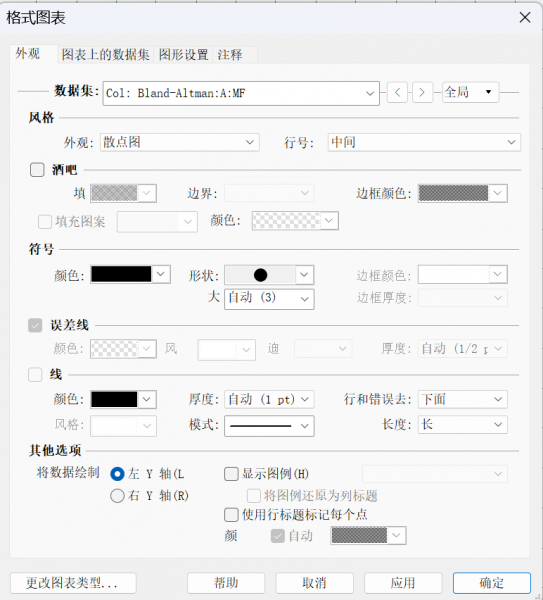Toggle the 填充图案 checkbox
Viewport: 543px width, 600px height.
coord(45,222)
